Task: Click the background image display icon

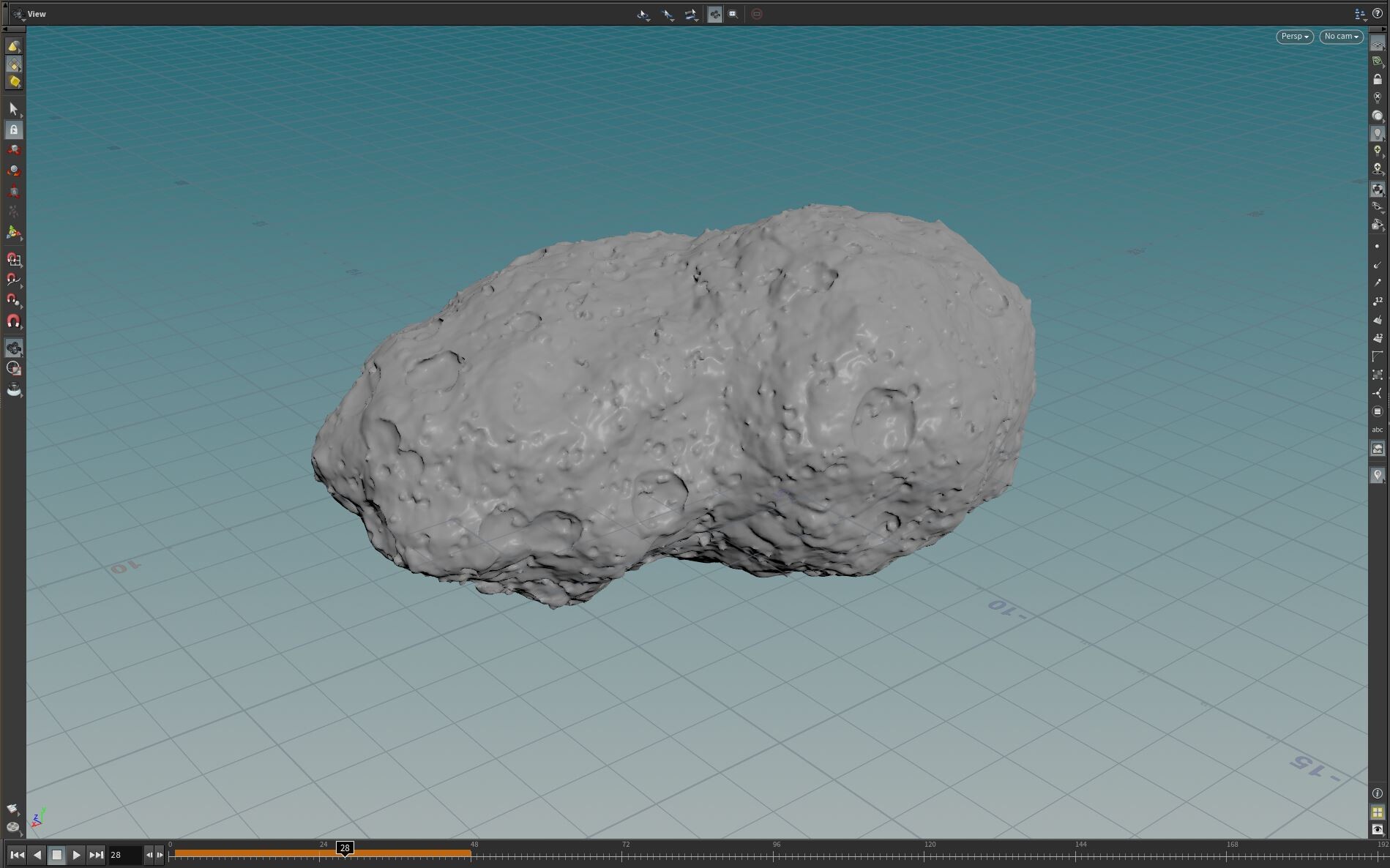Action: click(1378, 449)
